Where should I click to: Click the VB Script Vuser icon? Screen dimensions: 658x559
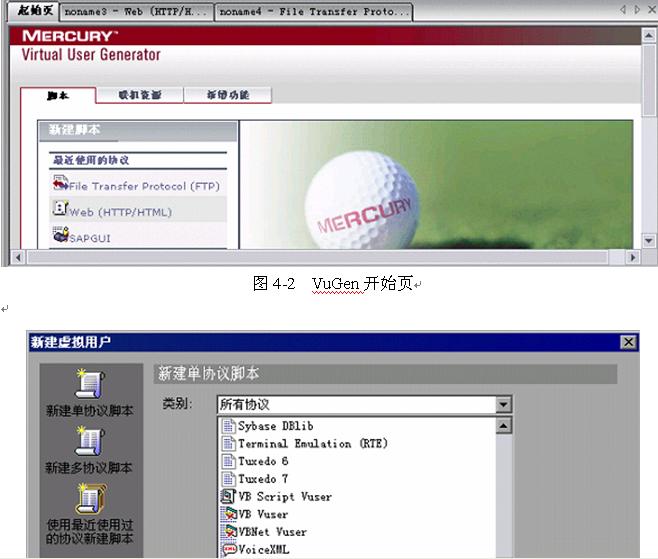pos(228,496)
